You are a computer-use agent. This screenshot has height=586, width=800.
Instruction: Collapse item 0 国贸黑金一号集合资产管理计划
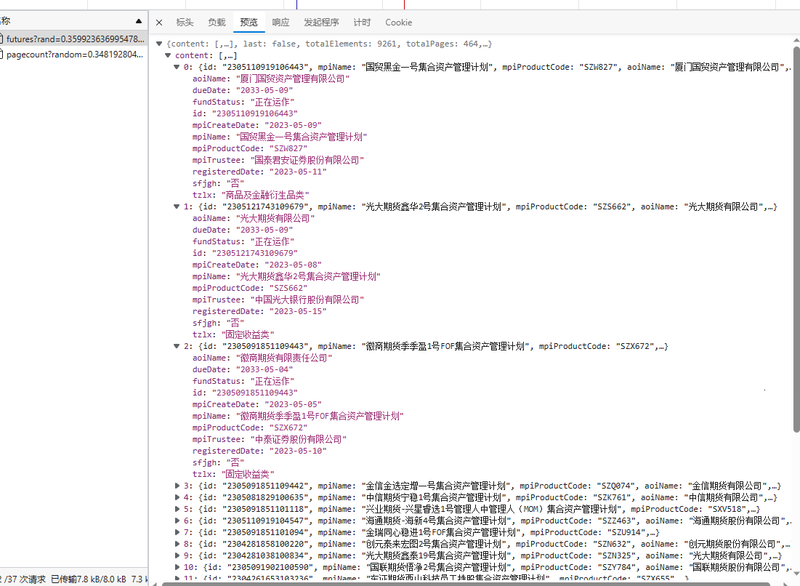point(177,67)
